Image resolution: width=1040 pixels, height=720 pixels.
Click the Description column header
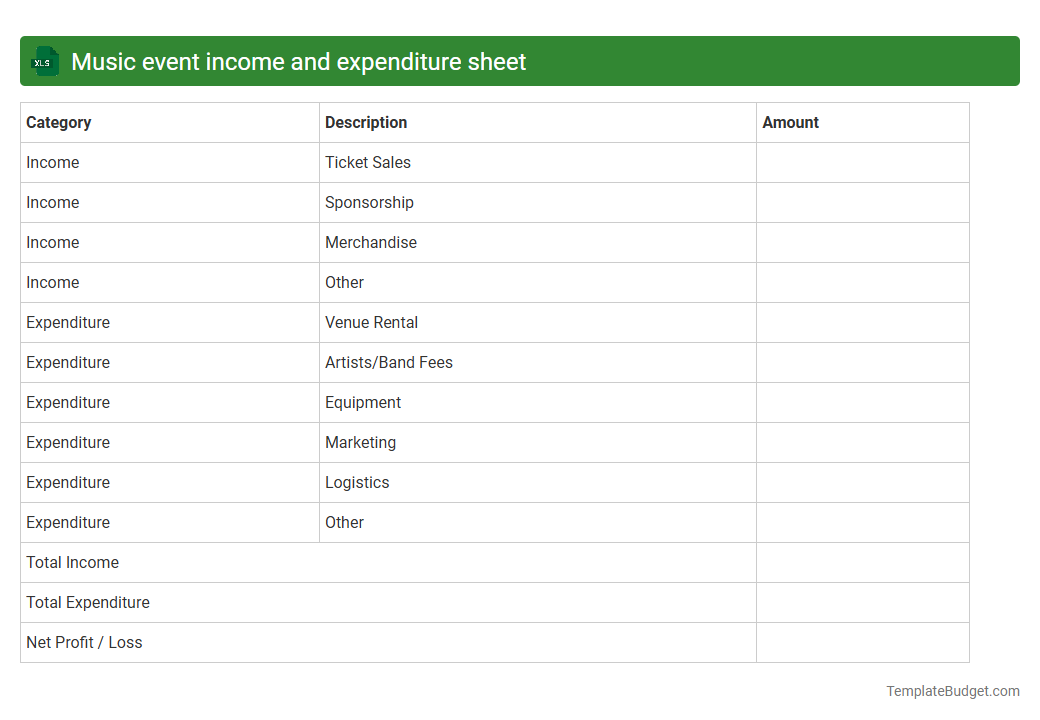(x=366, y=122)
